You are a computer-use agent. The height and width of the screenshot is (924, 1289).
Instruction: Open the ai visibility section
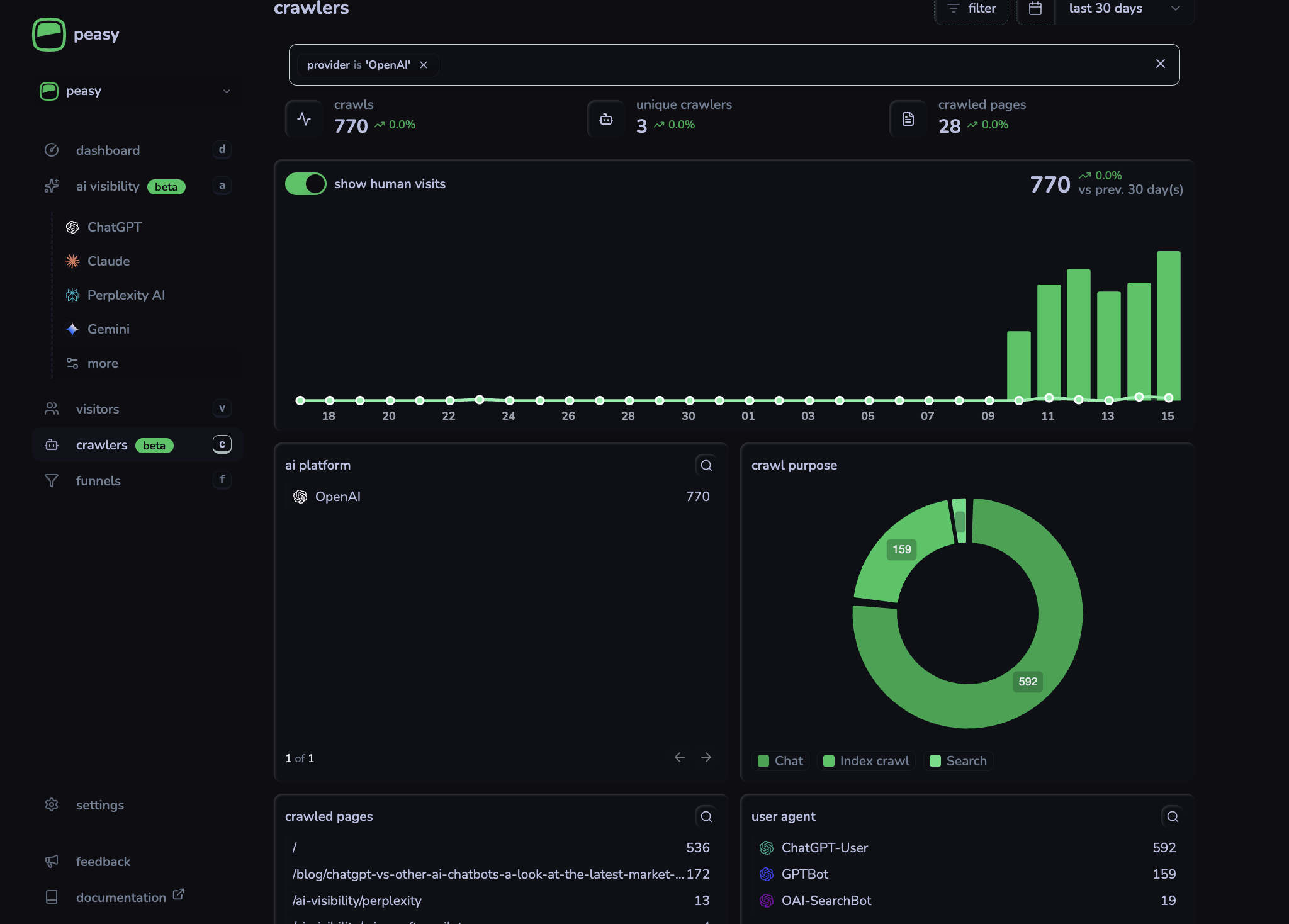pyautogui.click(x=137, y=186)
